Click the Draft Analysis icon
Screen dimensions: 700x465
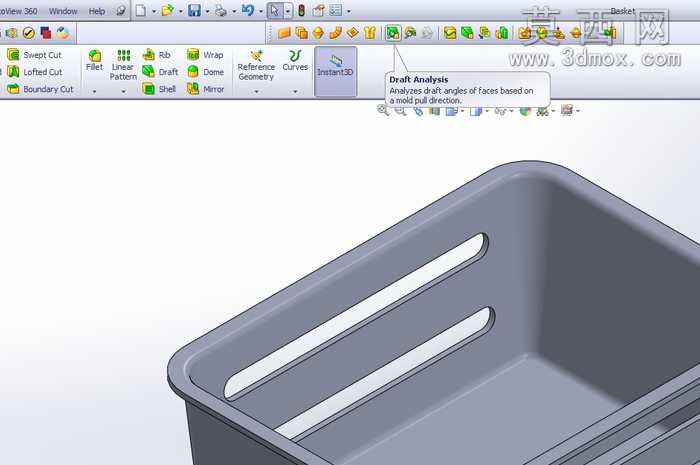[x=393, y=33]
